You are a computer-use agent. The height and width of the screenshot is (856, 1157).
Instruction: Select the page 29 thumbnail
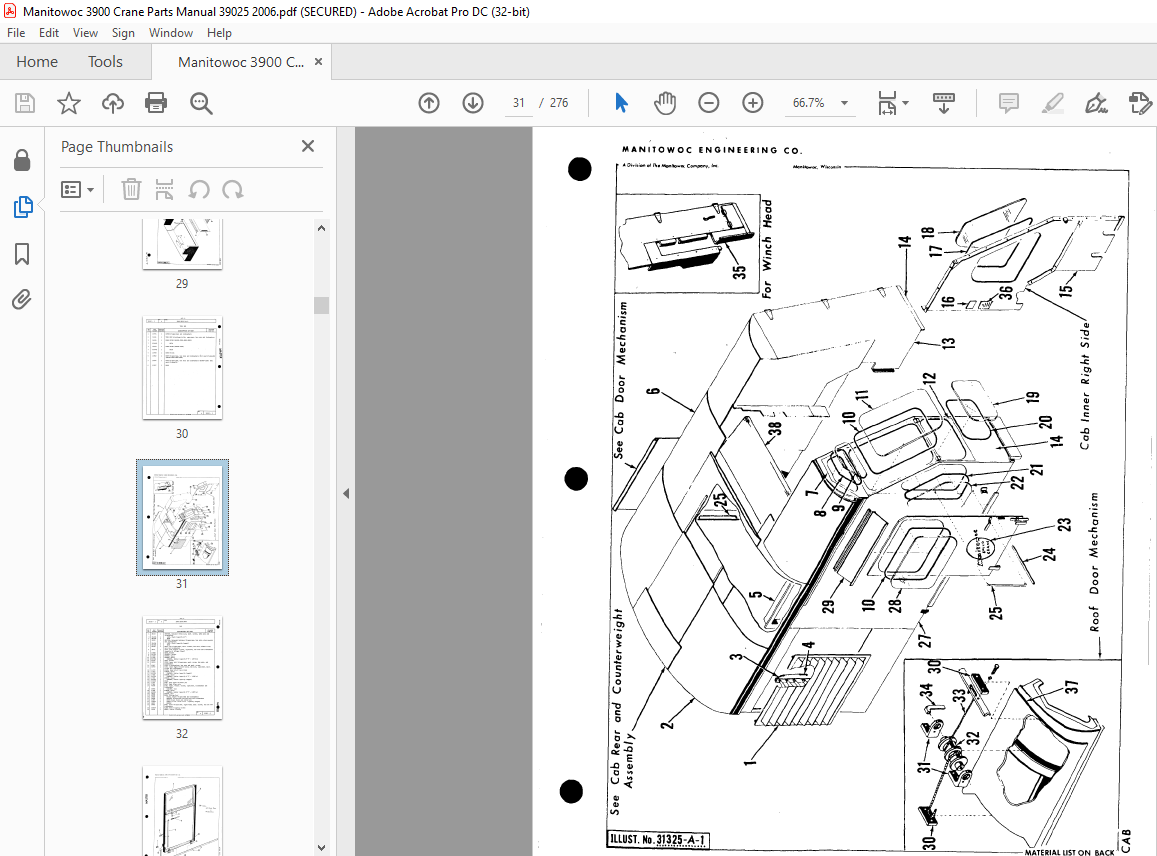[x=182, y=244]
